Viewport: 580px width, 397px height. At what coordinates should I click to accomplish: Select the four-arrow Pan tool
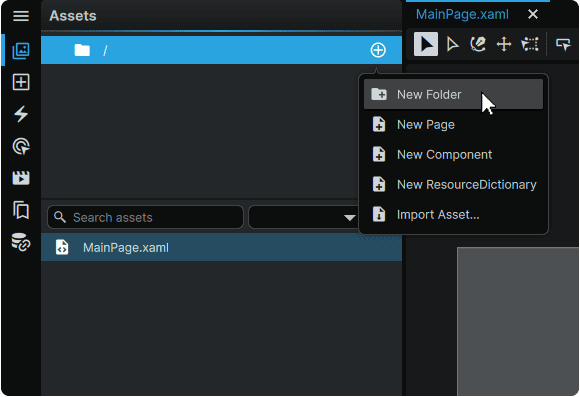tap(504, 44)
